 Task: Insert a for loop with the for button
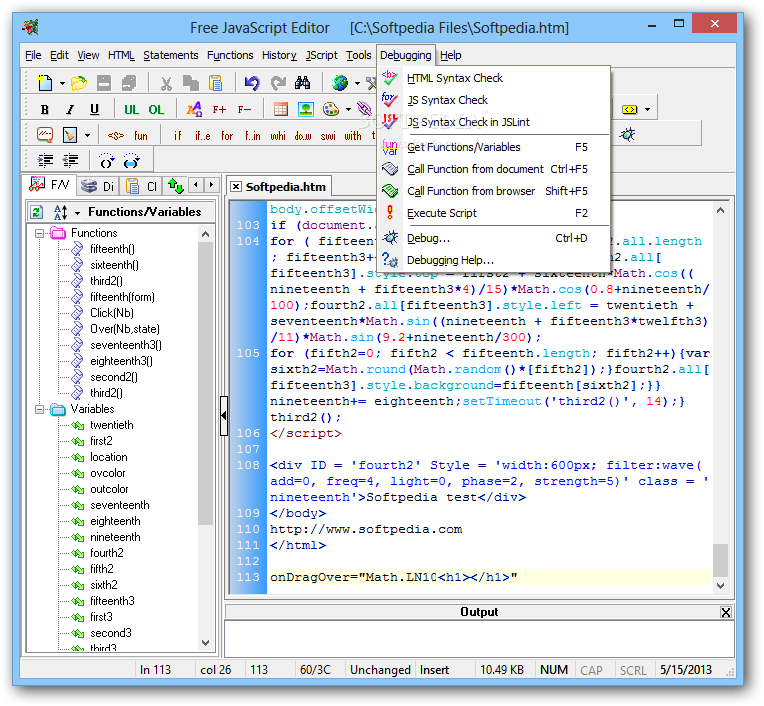(227, 135)
